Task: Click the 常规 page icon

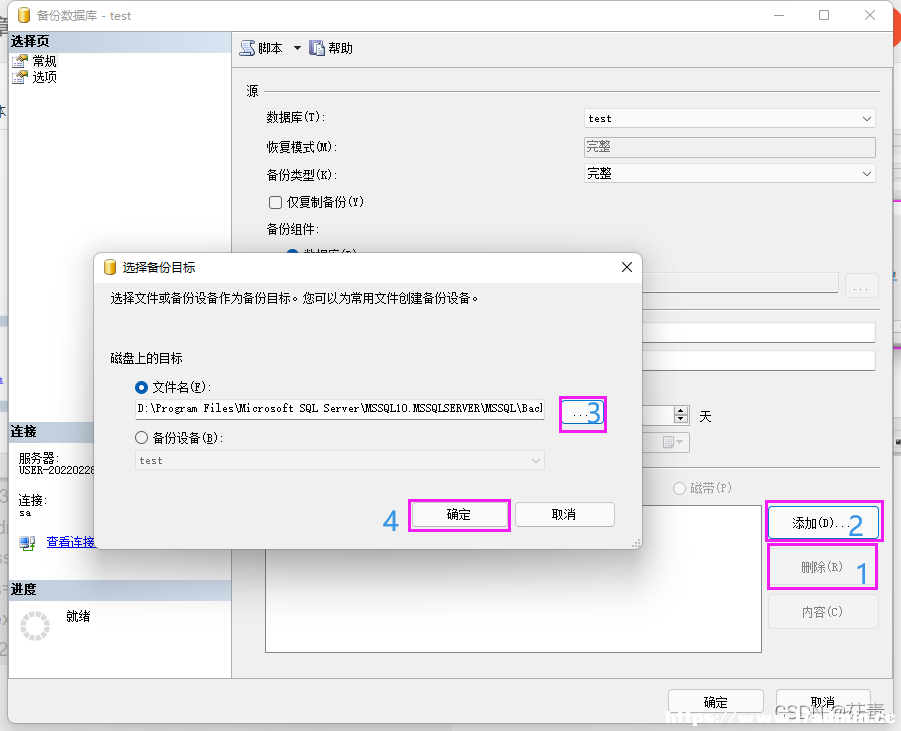Action: (x=20, y=61)
